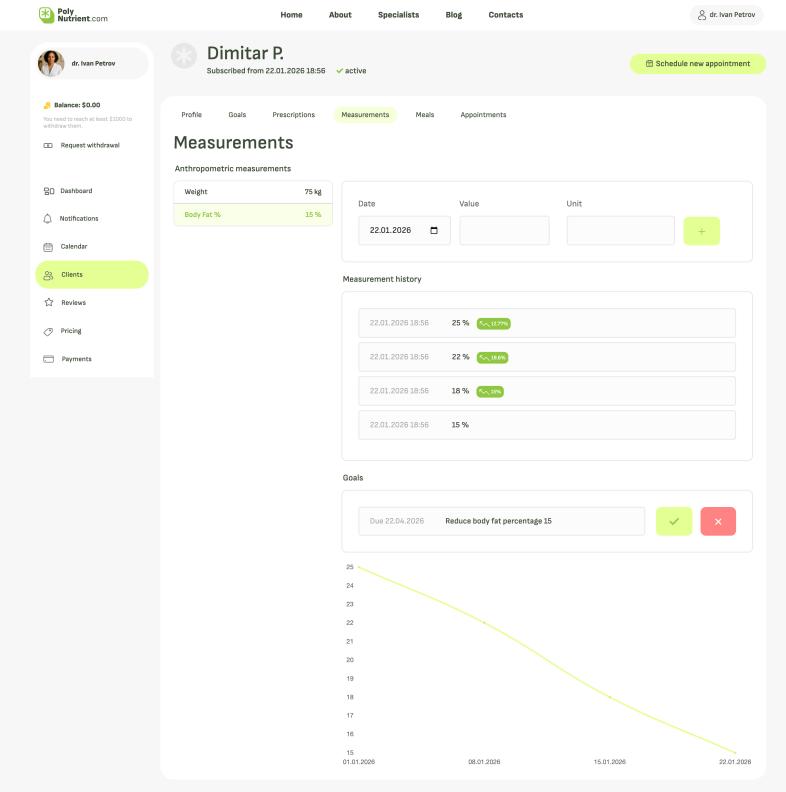Screen dimensions: 786x792
Task: Click the PolyNutrient logo icon
Action: pyautogui.click(x=46, y=15)
